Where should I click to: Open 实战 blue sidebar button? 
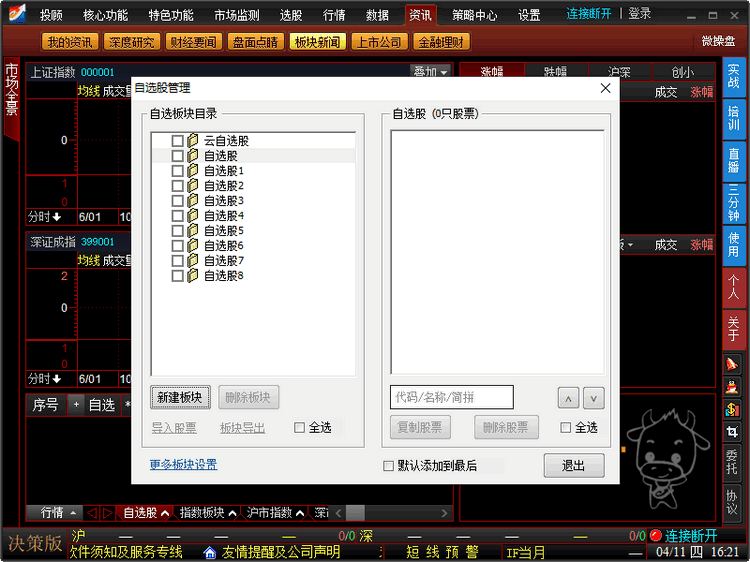tap(733, 77)
